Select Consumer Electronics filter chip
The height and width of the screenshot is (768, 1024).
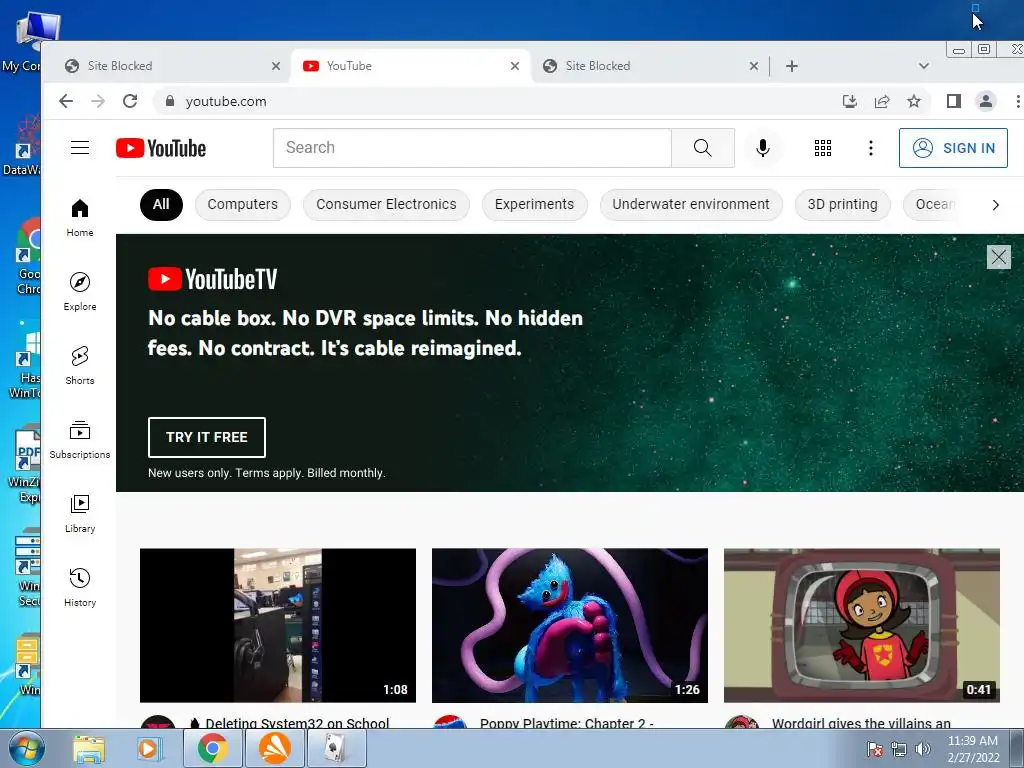pyautogui.click(x=386, y=204)
